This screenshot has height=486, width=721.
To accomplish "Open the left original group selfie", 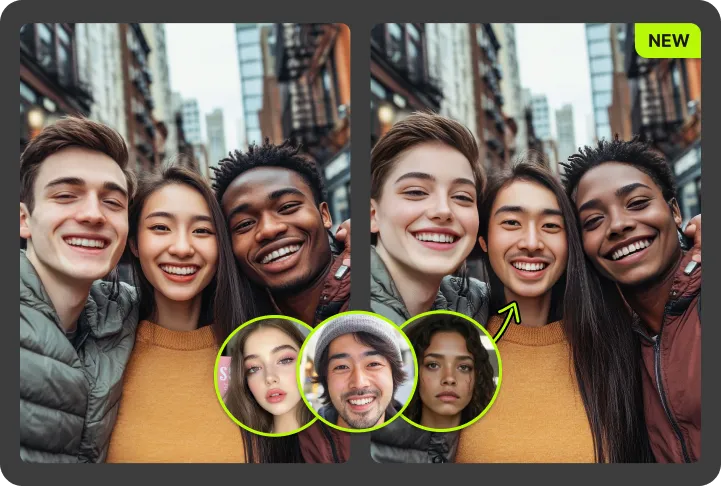I will click(x=185, y=150).
